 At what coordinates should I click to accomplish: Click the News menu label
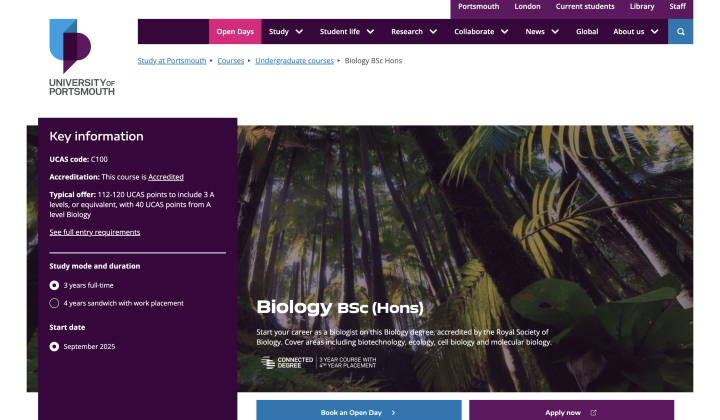535,32
